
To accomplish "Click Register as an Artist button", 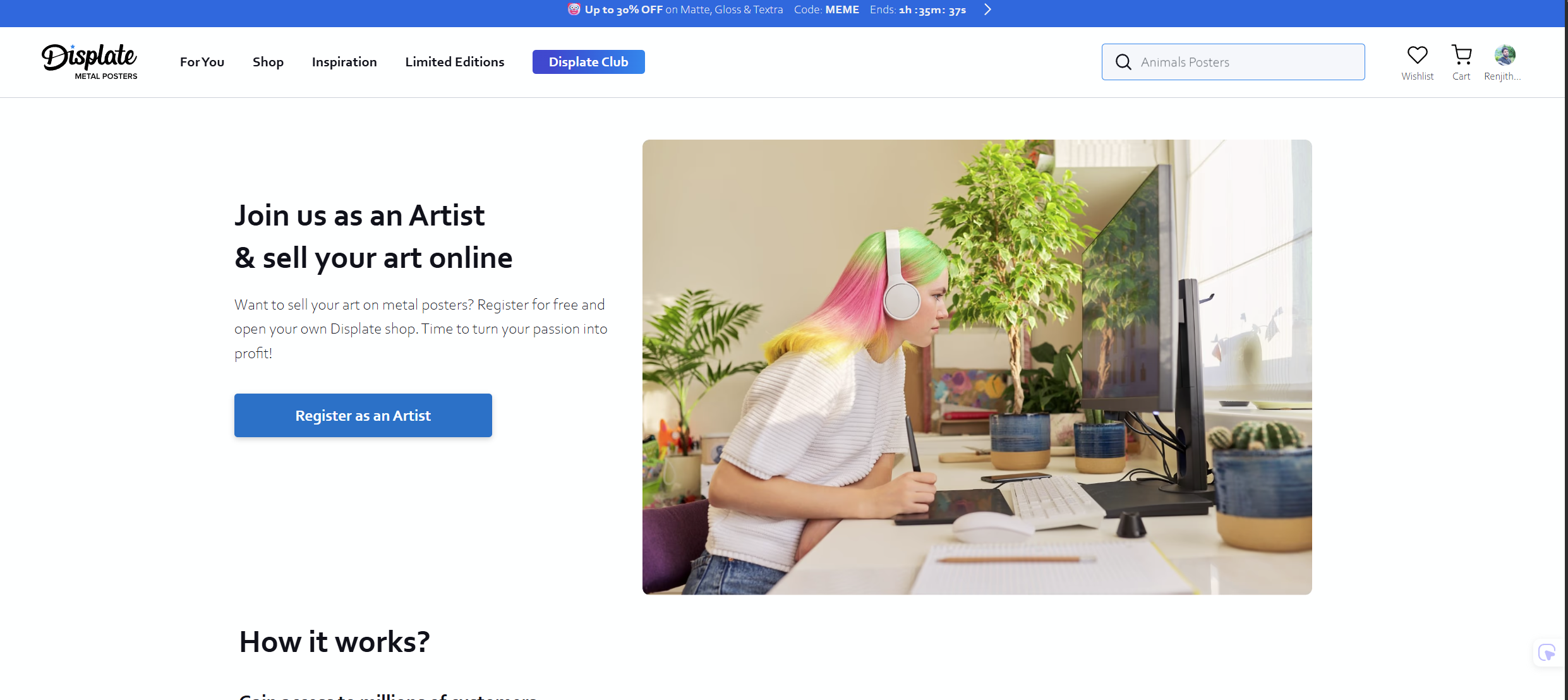I will point(363,415).
